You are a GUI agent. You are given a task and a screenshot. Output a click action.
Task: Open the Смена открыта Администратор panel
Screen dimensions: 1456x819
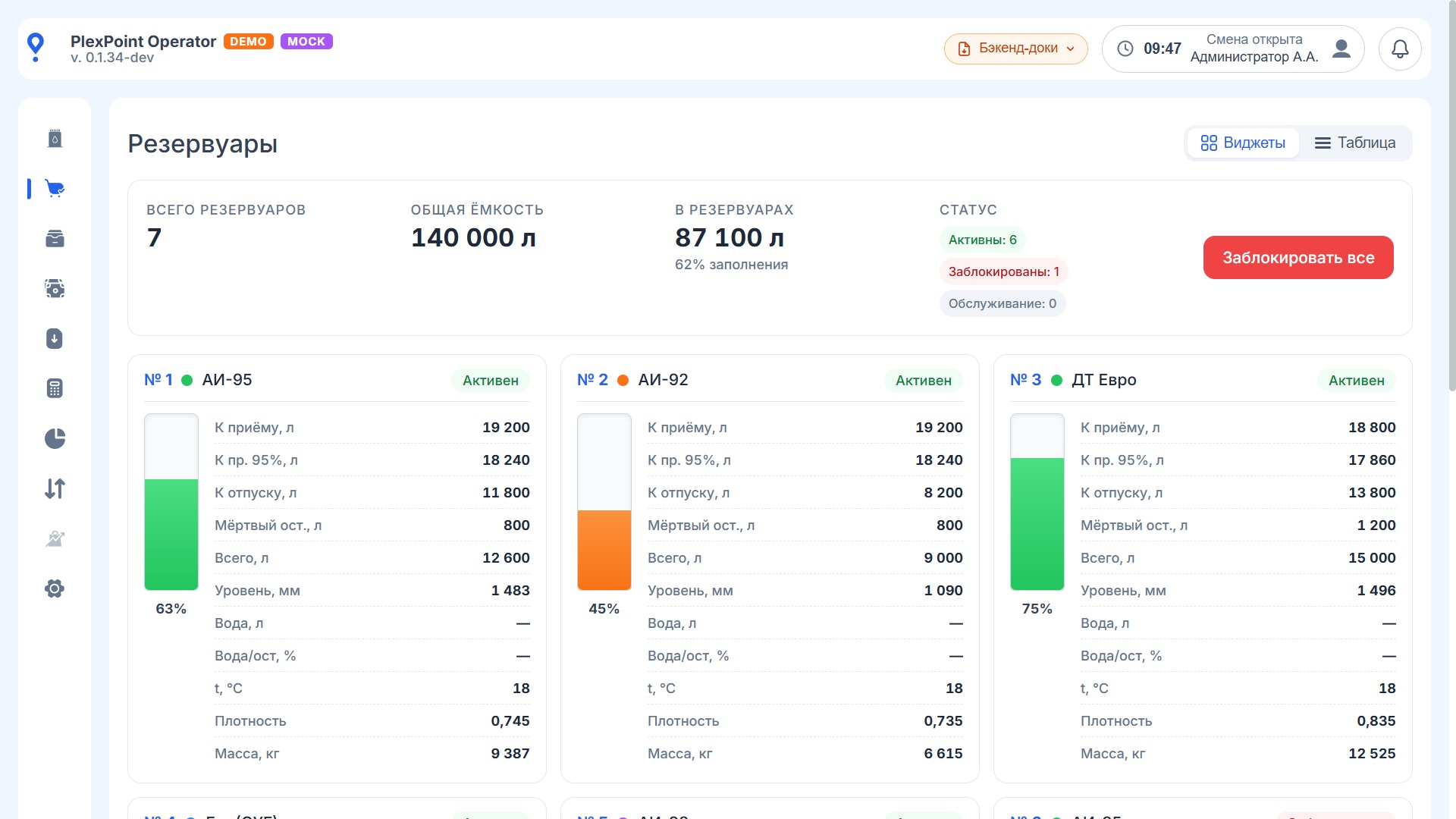click(1233, 49)
